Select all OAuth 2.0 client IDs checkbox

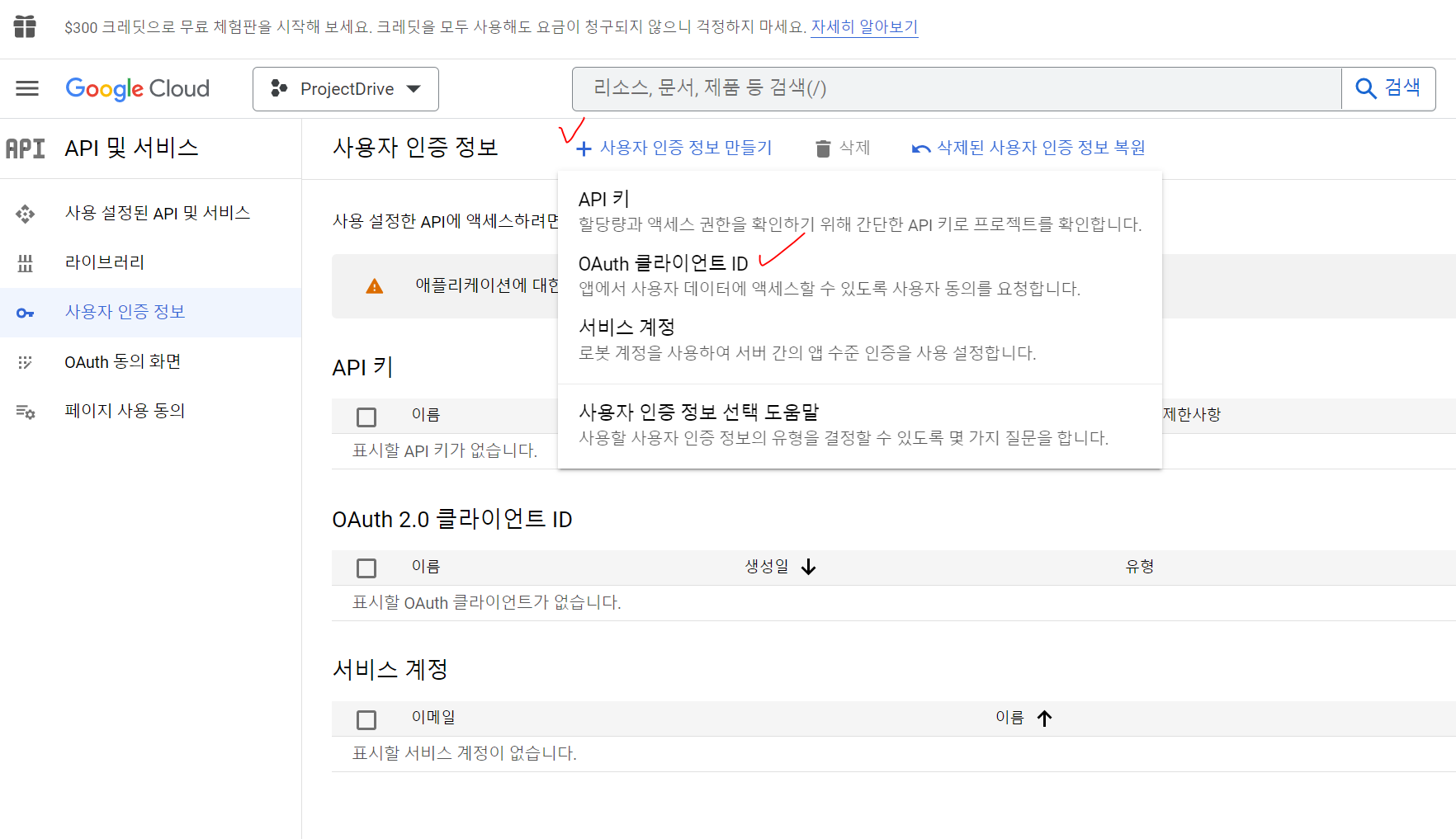tap(366, 568)
